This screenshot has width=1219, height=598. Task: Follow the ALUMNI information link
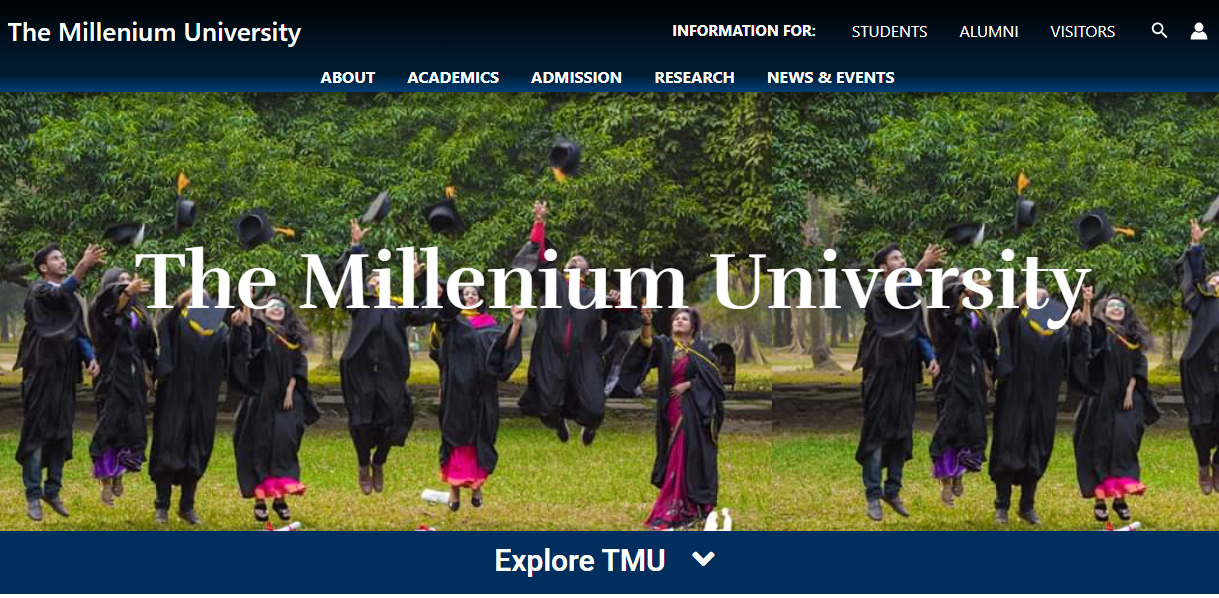tap(989, 32)
